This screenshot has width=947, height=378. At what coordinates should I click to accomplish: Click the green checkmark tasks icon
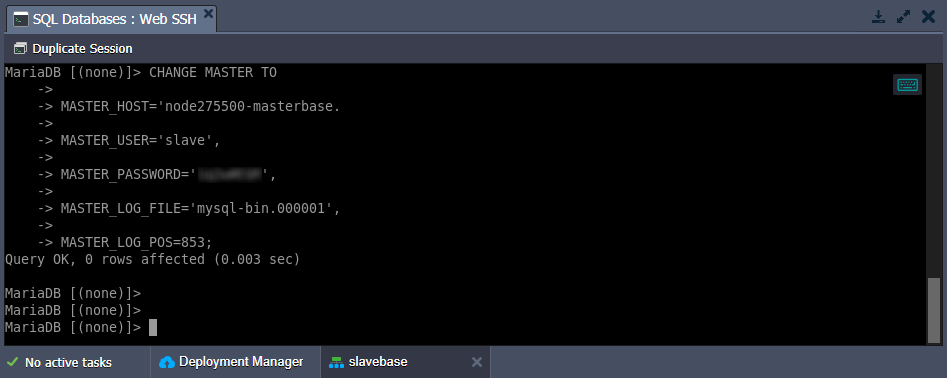point(12,362)
